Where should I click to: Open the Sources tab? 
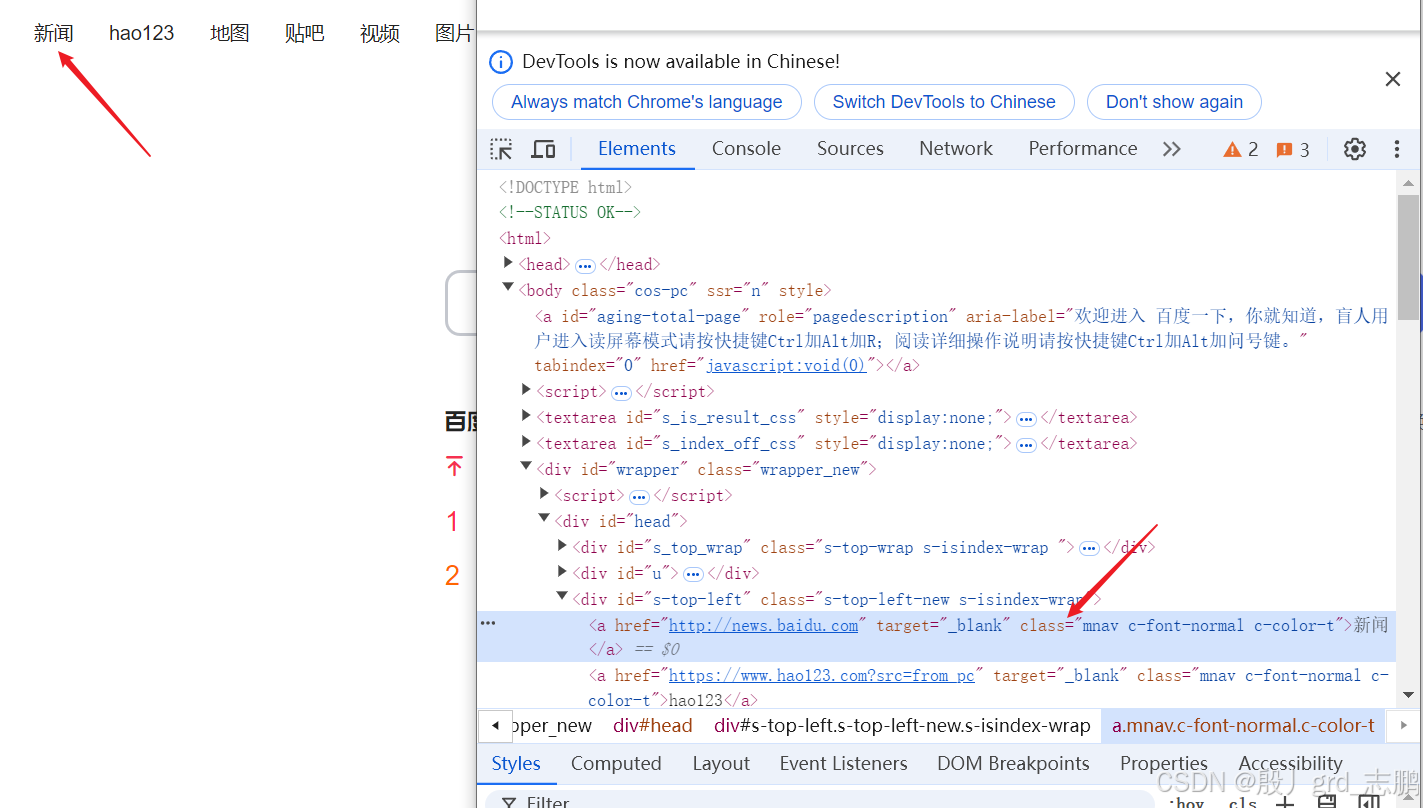[x=850, y=149]
